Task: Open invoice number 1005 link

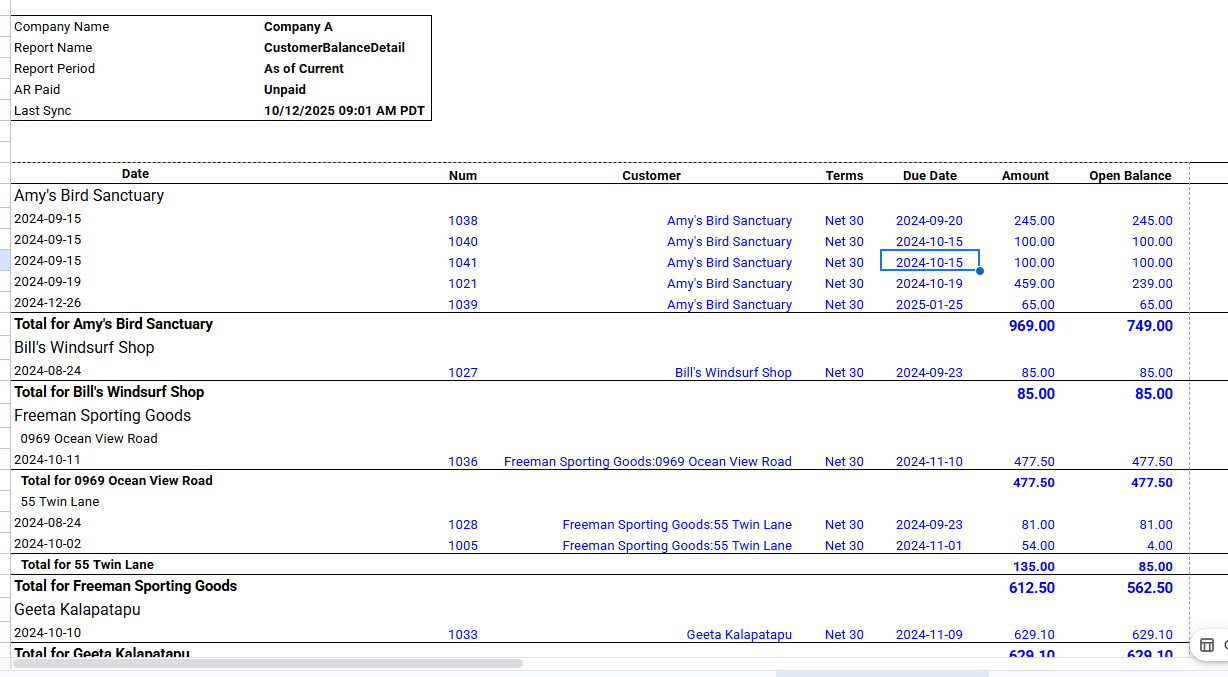Action: pos(463,546)
